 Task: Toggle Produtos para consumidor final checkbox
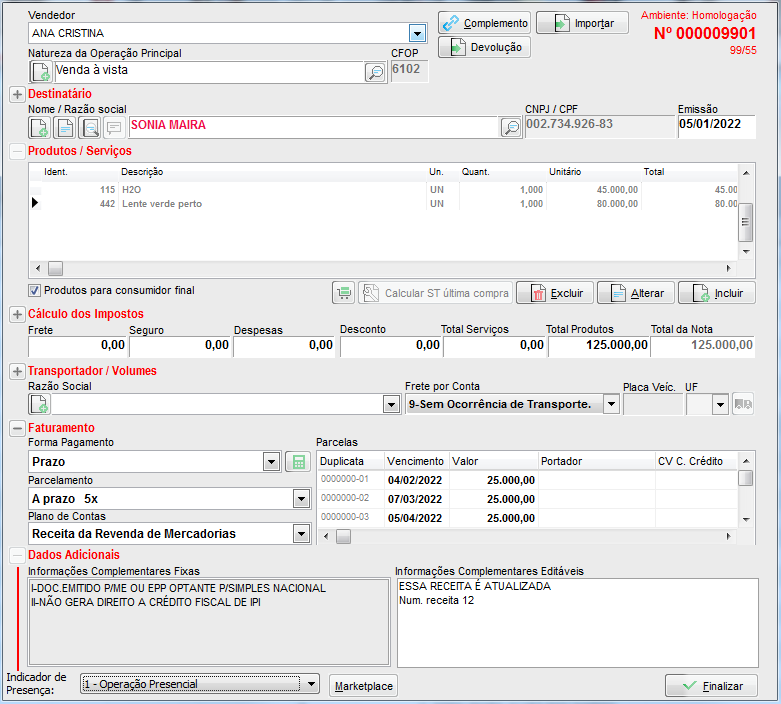(35, 291)
